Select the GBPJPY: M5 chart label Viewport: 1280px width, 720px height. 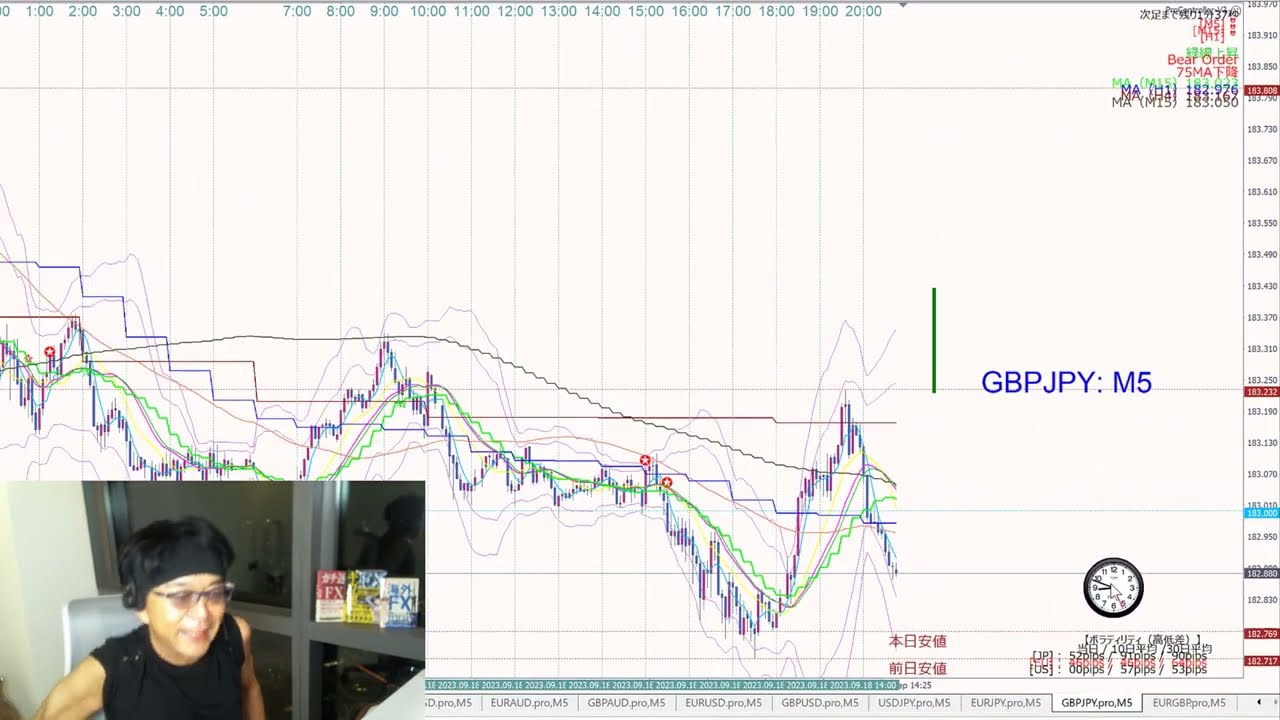click(x=1066, y=382)
